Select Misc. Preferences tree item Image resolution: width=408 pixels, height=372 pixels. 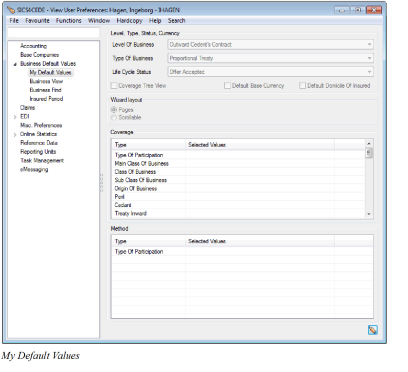41,125
